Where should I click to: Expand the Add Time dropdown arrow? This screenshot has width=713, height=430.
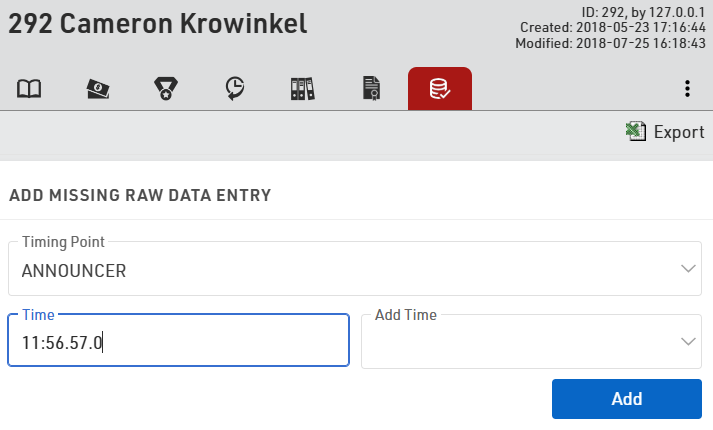(x=688, y=342)
